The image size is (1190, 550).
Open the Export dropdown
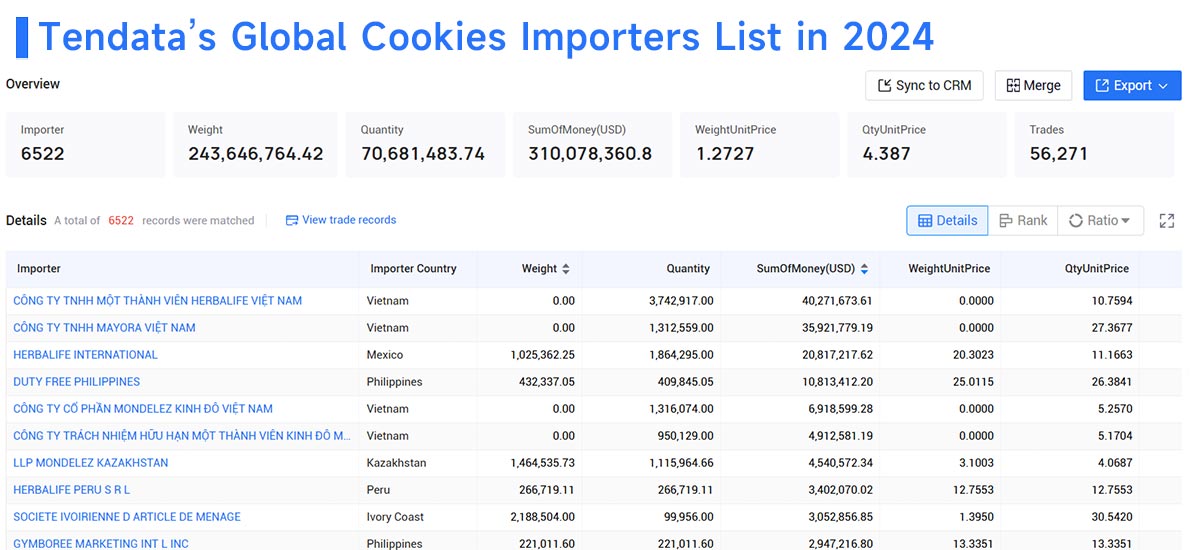click(x=1132, y=86)
